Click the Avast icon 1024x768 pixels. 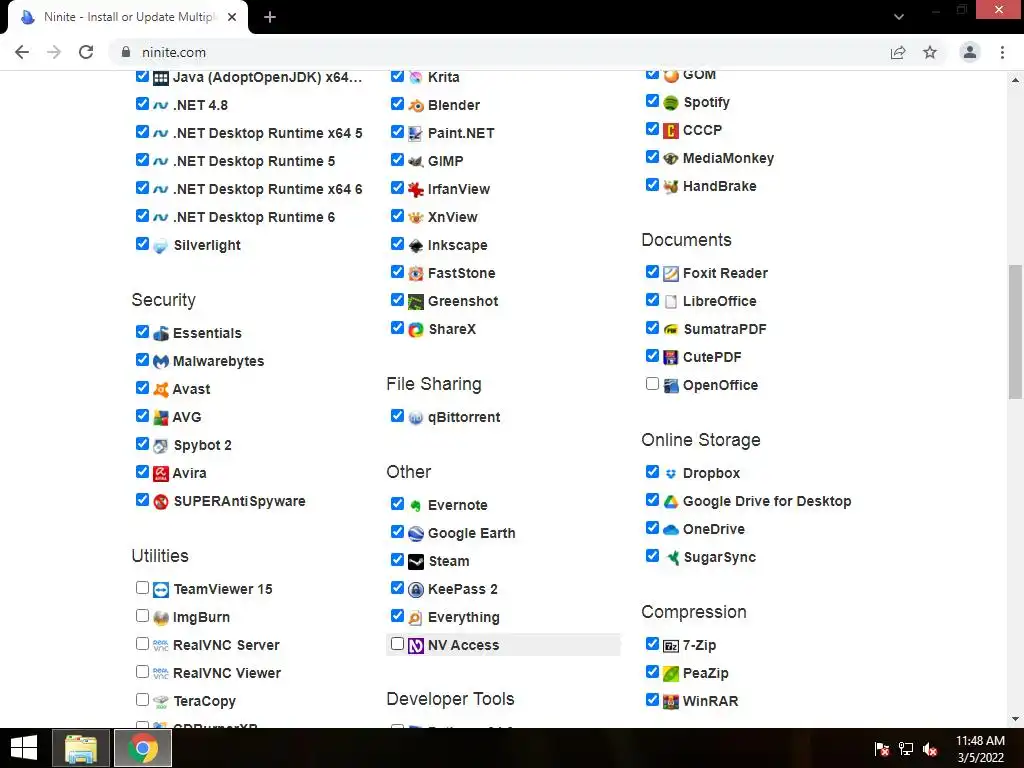161,389
